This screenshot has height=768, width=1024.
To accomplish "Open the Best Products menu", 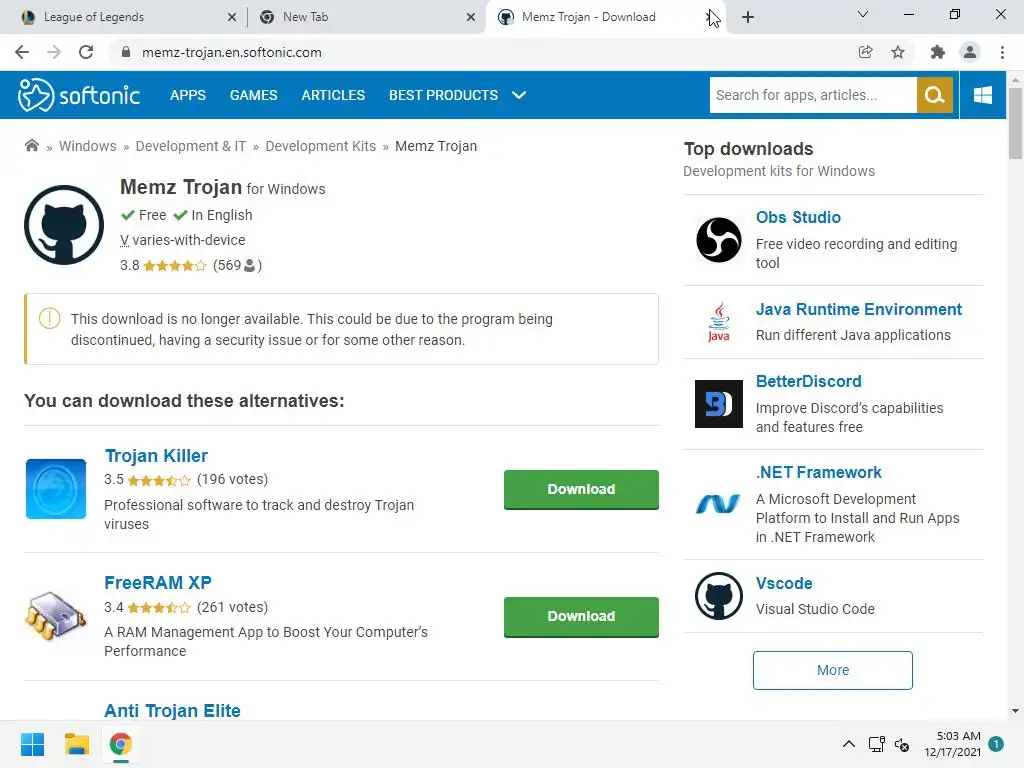I will [443, 95].
